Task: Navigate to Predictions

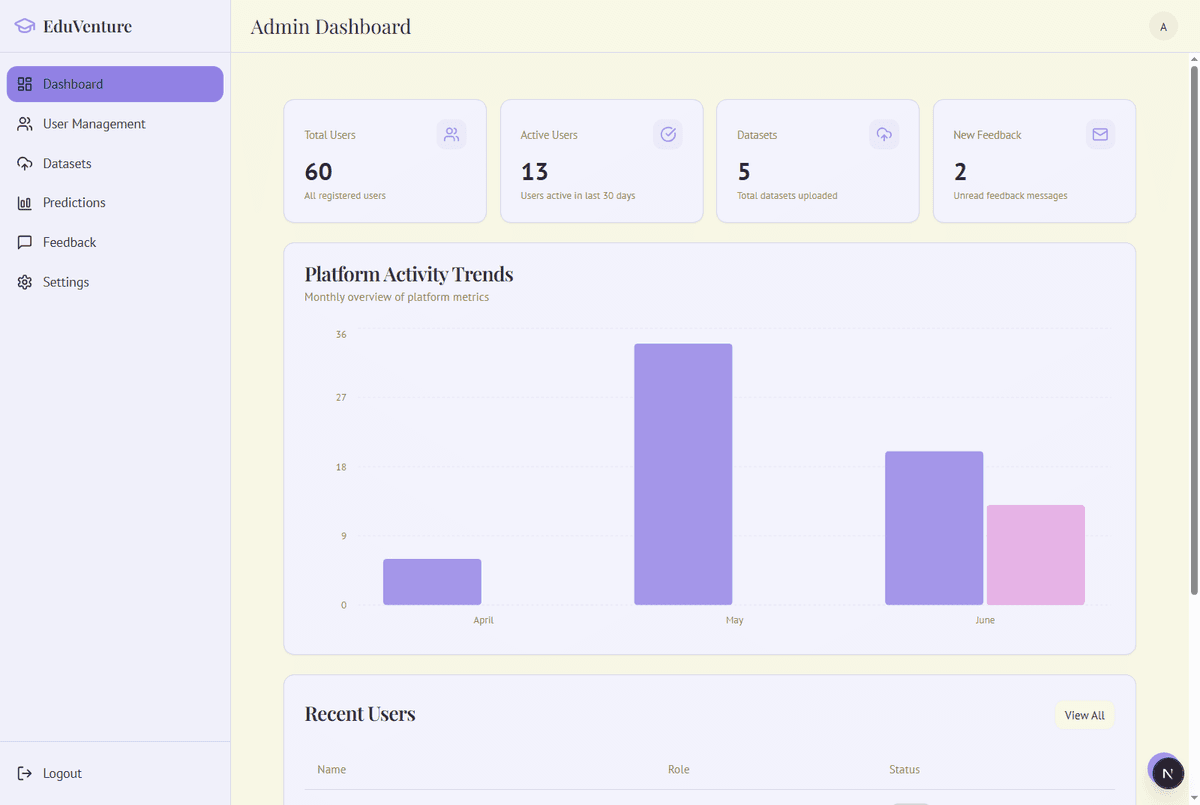Action: point(115,203)
